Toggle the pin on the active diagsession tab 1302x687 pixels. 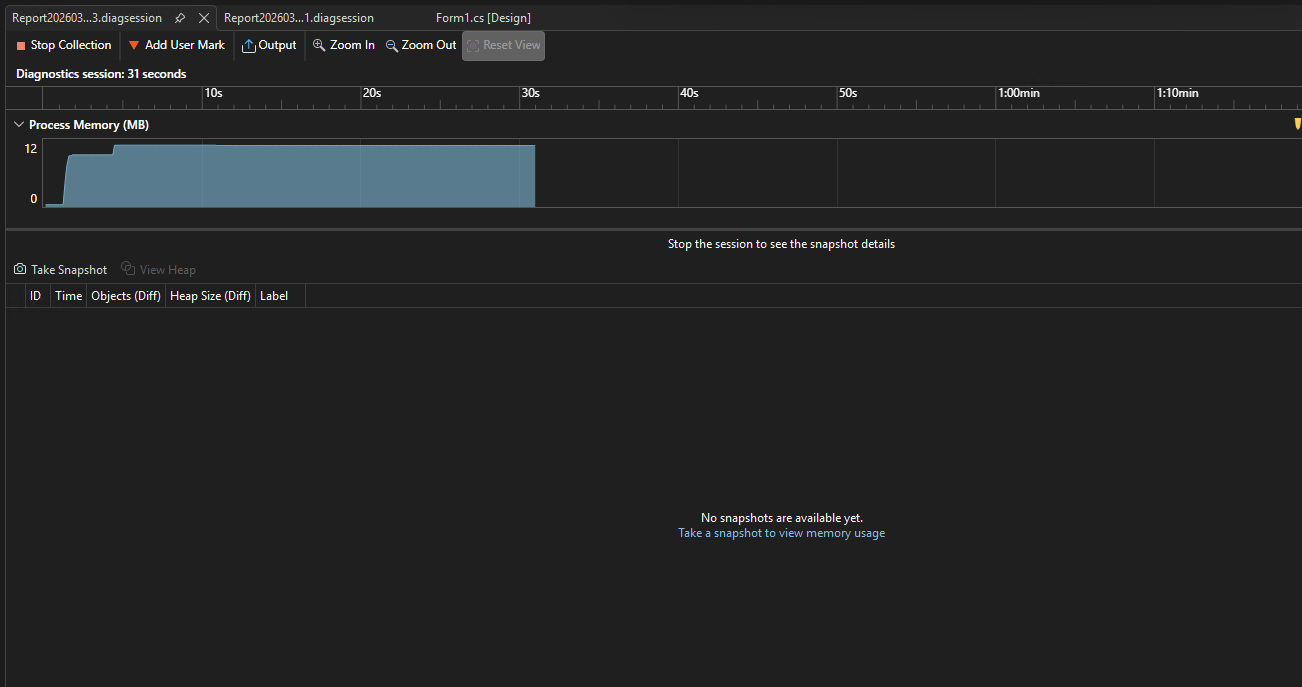[x=179, y=17]
